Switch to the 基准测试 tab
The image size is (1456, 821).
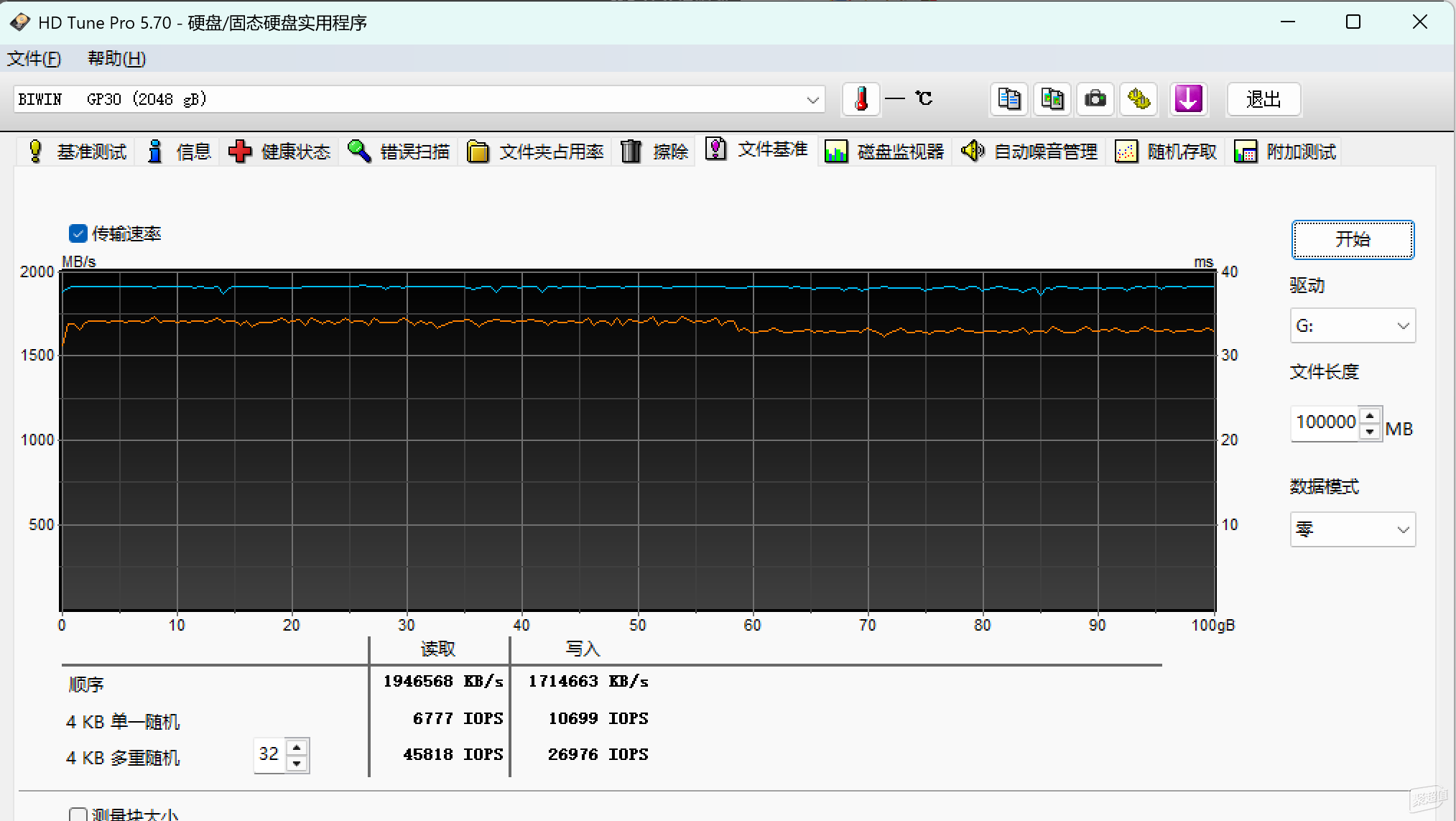tap(77, 152)
